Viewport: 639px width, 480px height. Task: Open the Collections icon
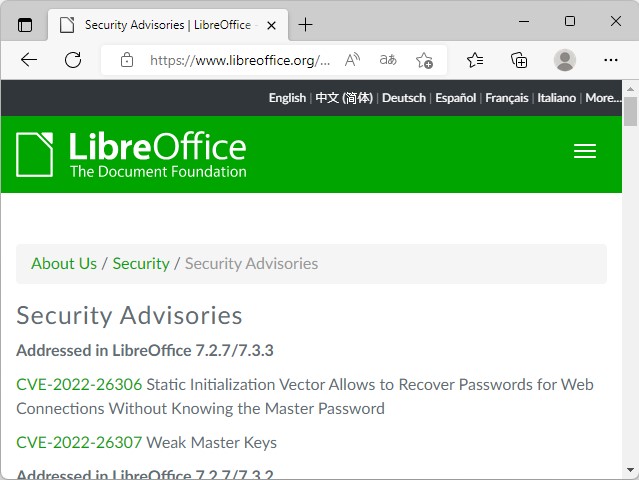[519, 60]
